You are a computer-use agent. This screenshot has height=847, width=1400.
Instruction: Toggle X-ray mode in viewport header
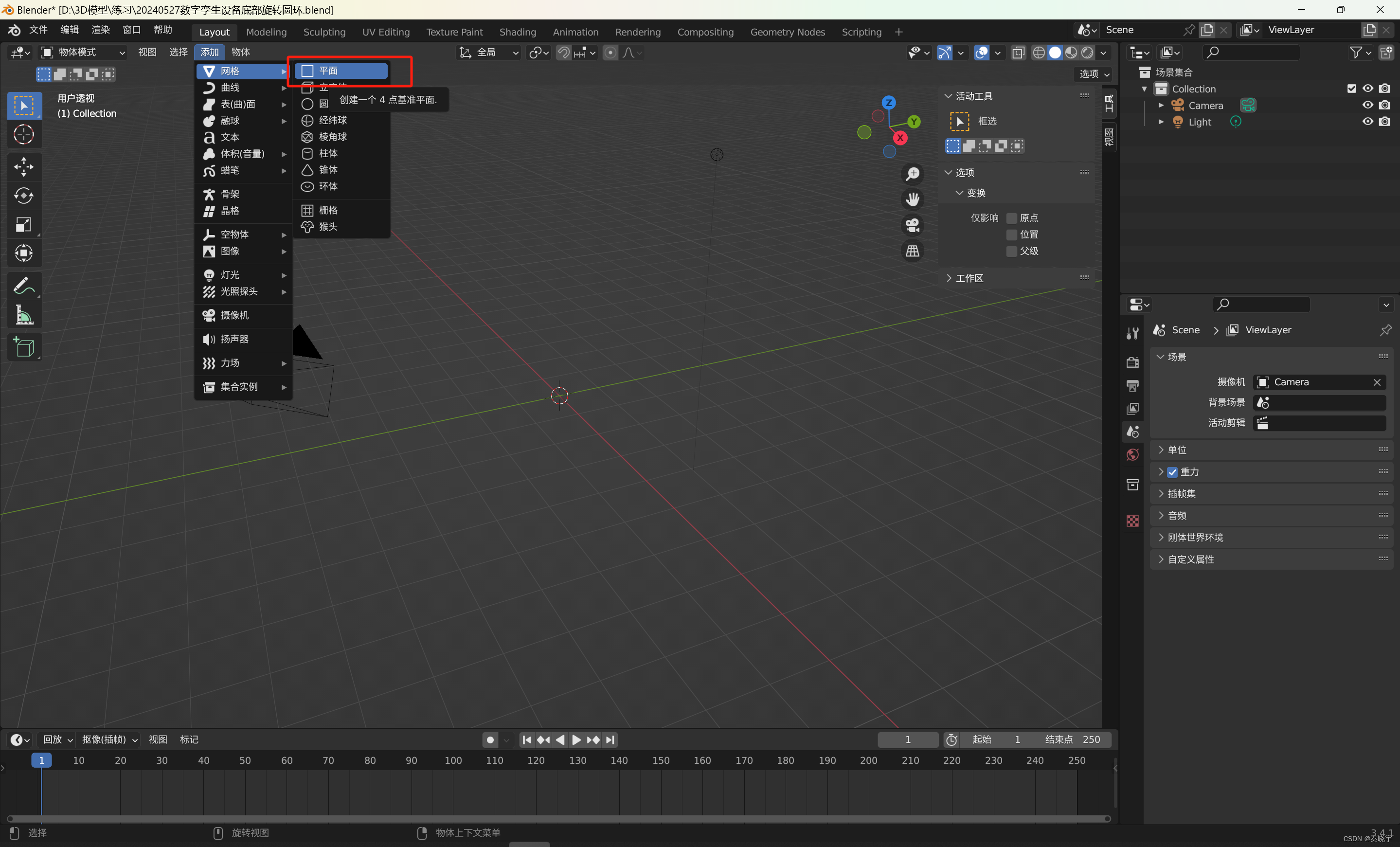coord(1018,52)
